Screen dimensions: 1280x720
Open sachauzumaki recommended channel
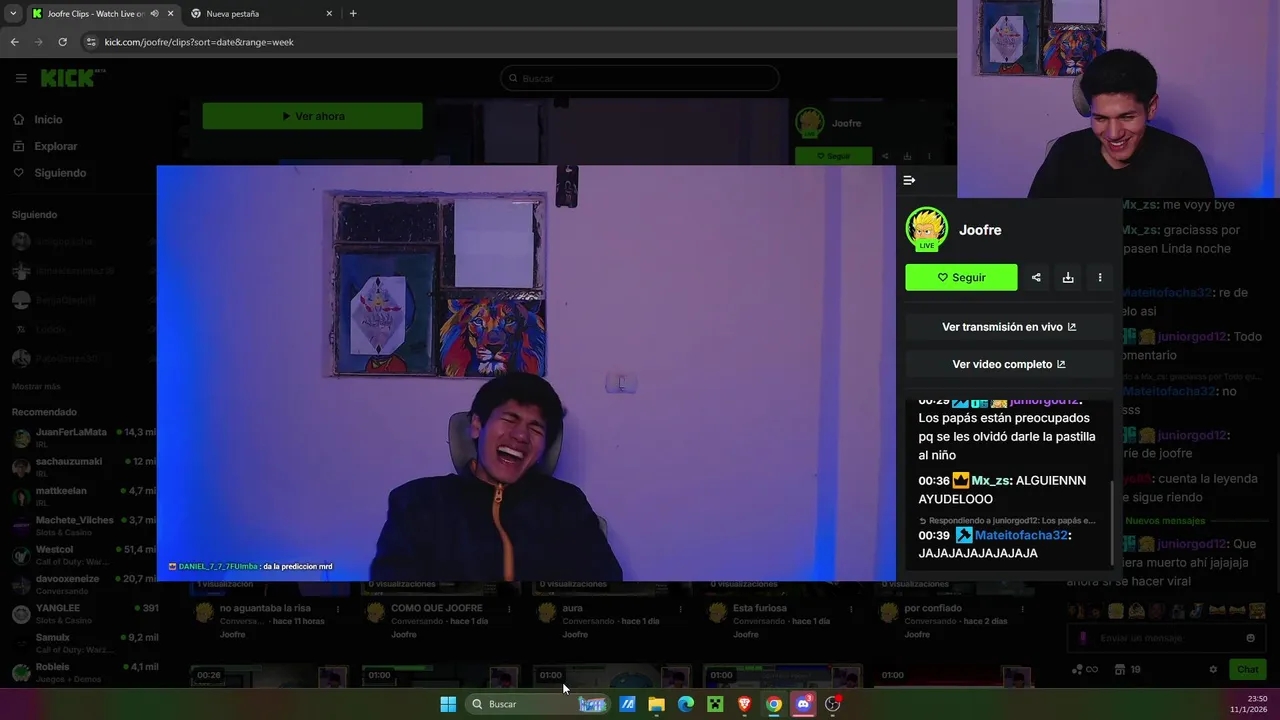point(84,466)
